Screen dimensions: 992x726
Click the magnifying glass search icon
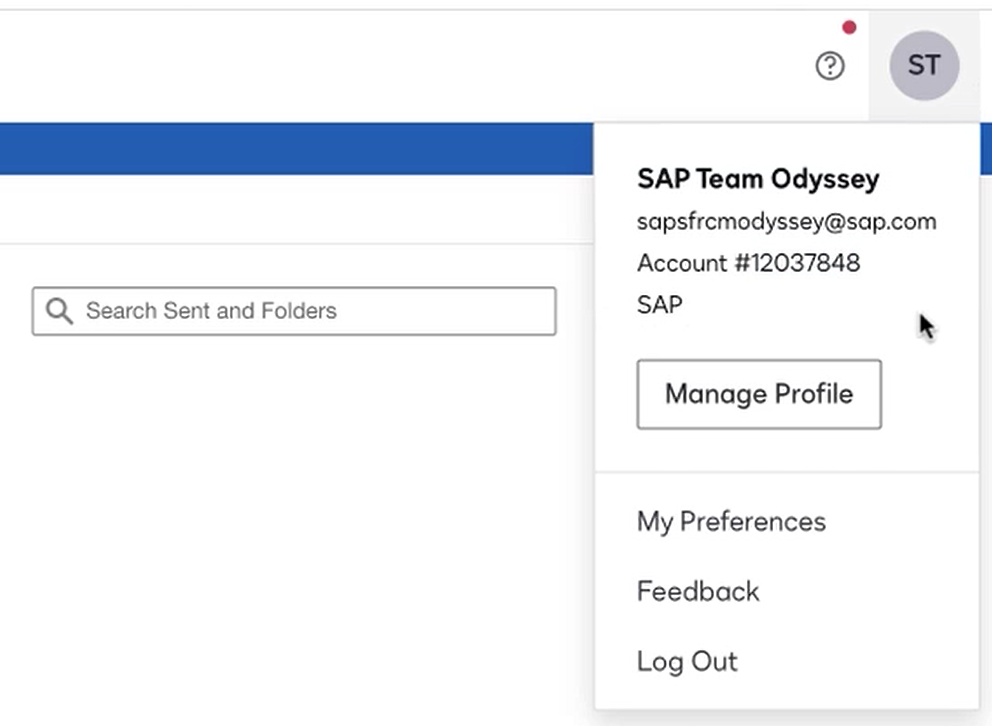tap(59, 311)
